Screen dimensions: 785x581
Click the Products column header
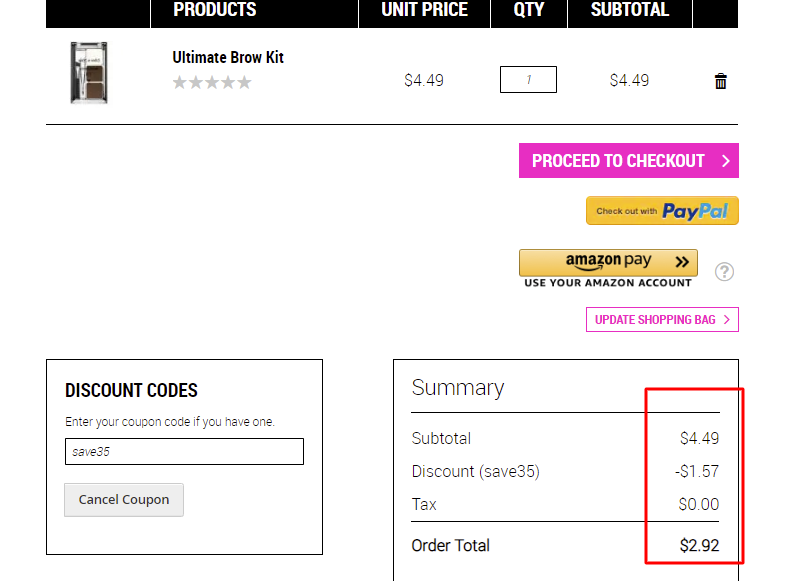click(215, 10)
